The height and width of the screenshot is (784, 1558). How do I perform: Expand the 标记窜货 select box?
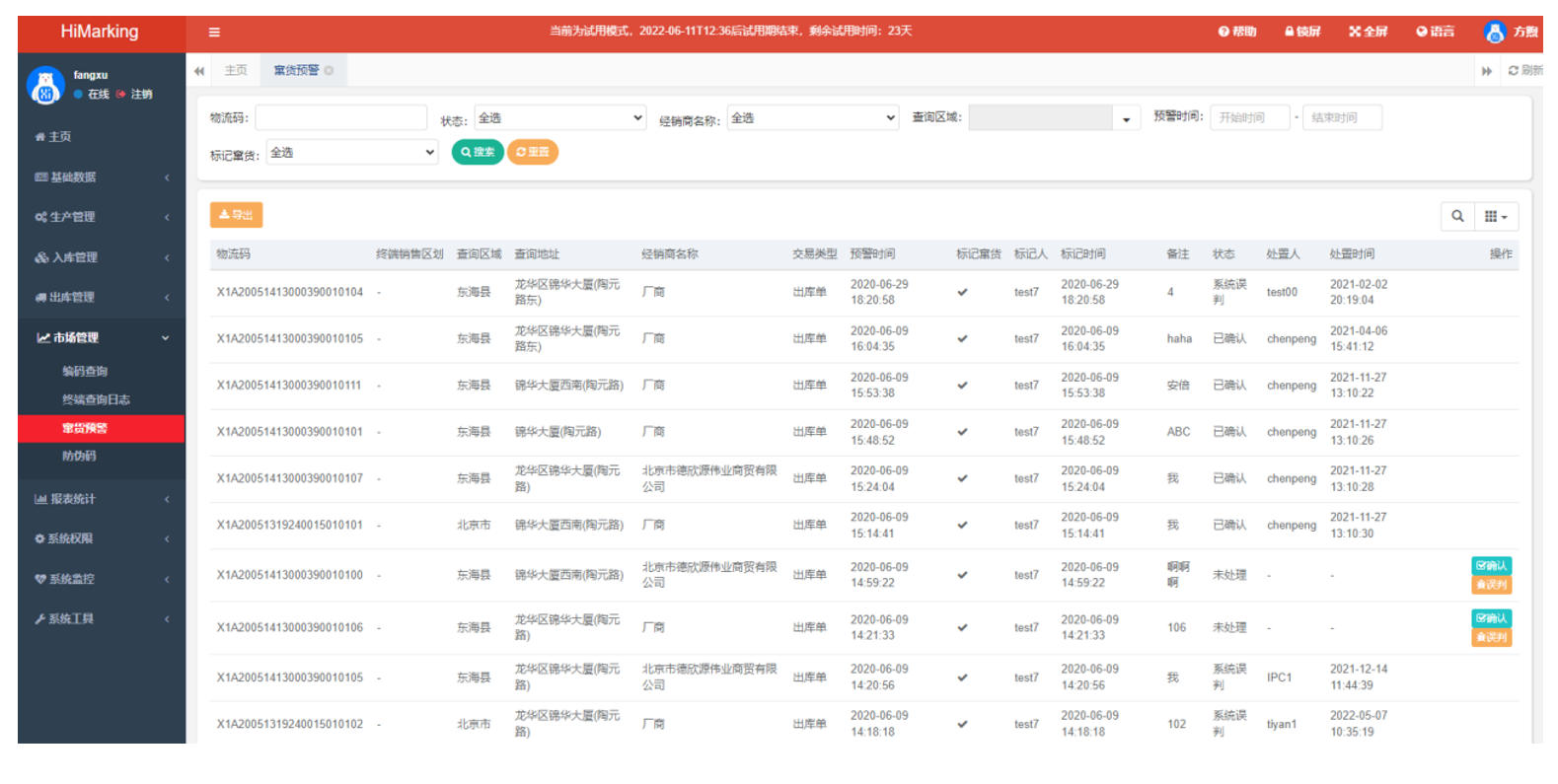pyautogui.click(x=351, y=153)
